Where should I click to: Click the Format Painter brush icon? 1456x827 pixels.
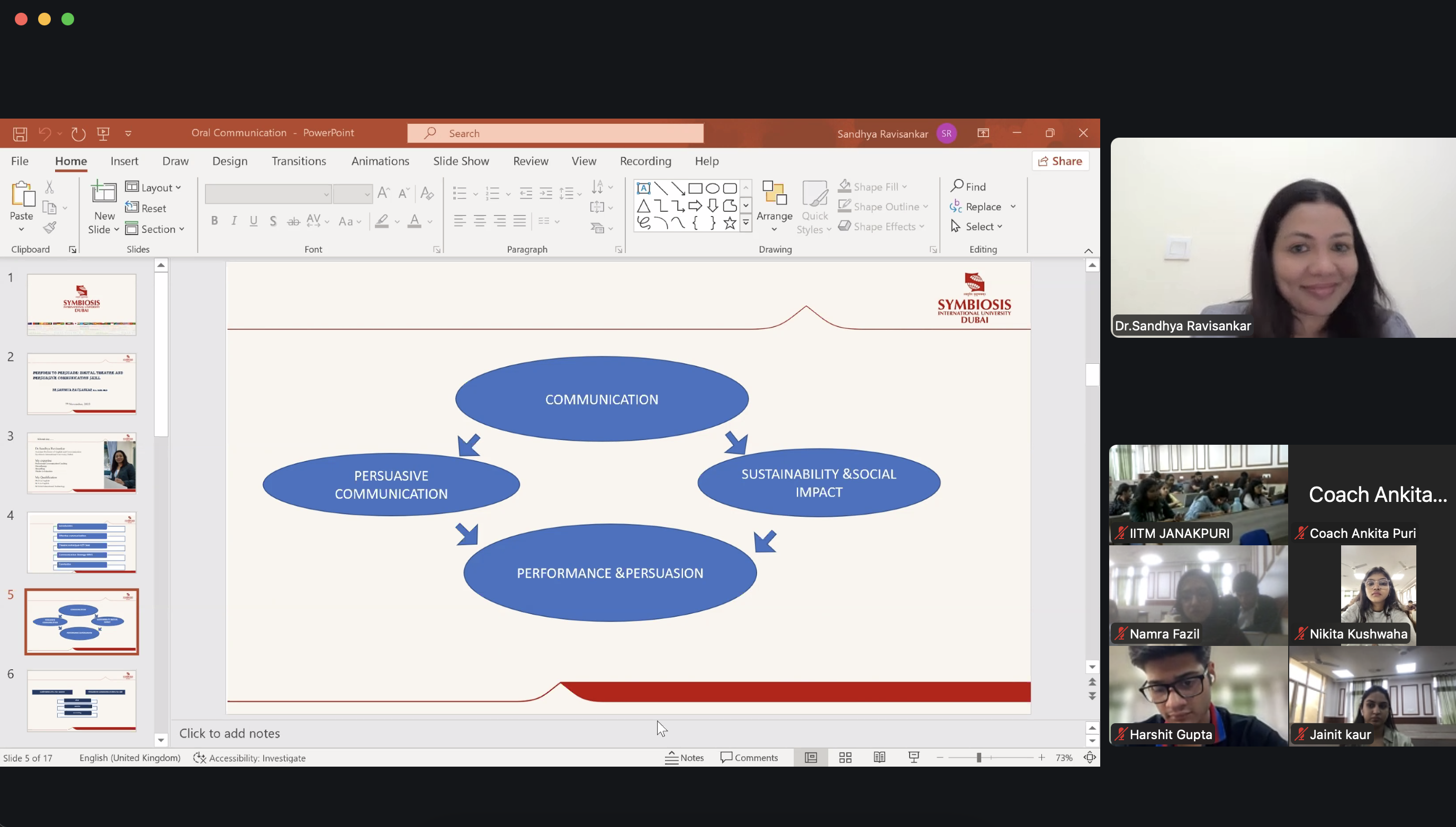(50, 228)
